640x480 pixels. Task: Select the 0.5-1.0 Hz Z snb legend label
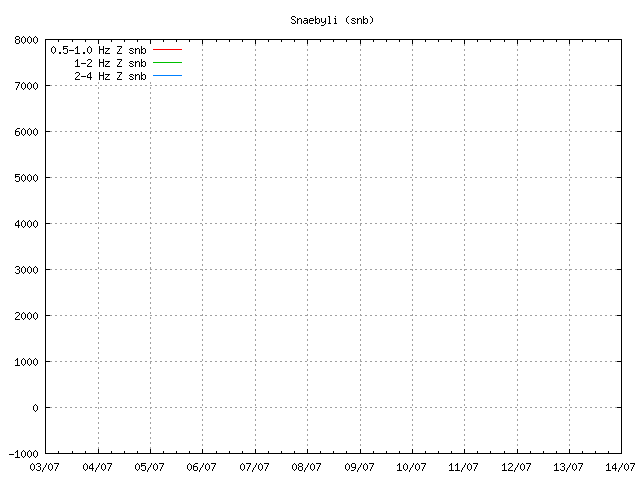coord(98,49)
